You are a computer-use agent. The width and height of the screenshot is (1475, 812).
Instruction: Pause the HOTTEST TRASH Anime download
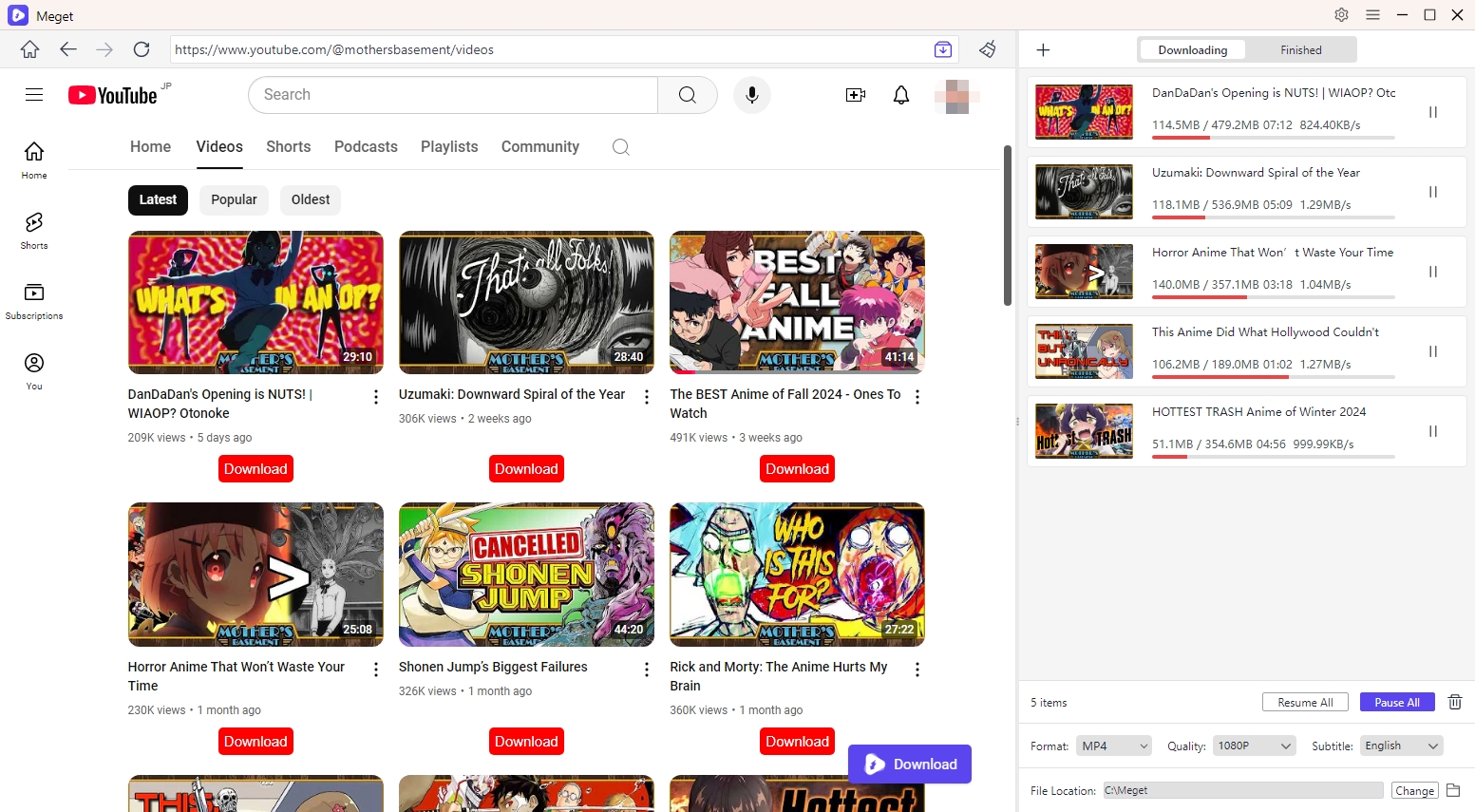(x=1433, y=431)
